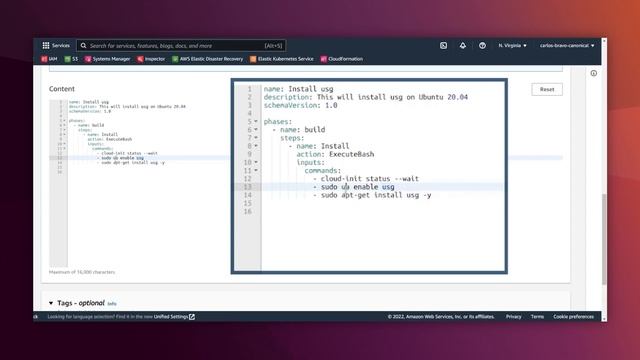Image resolution: width=640 pixels, height=360 pixels.
Task: Open the S3 bookmark
Action: [71, 59]
